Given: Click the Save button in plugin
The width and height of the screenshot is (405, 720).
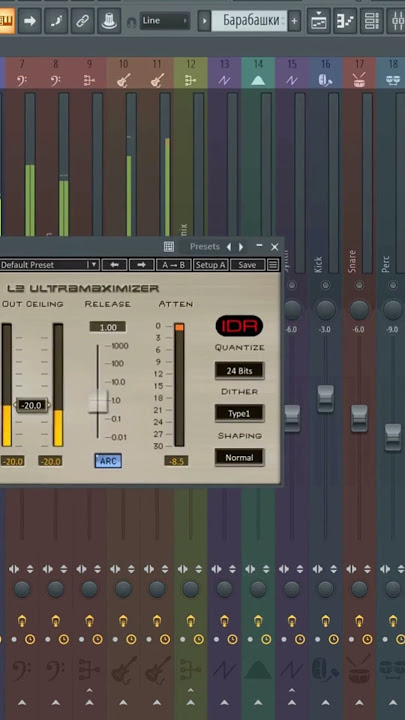Looking at the screenshot, I should coord(248,265).
